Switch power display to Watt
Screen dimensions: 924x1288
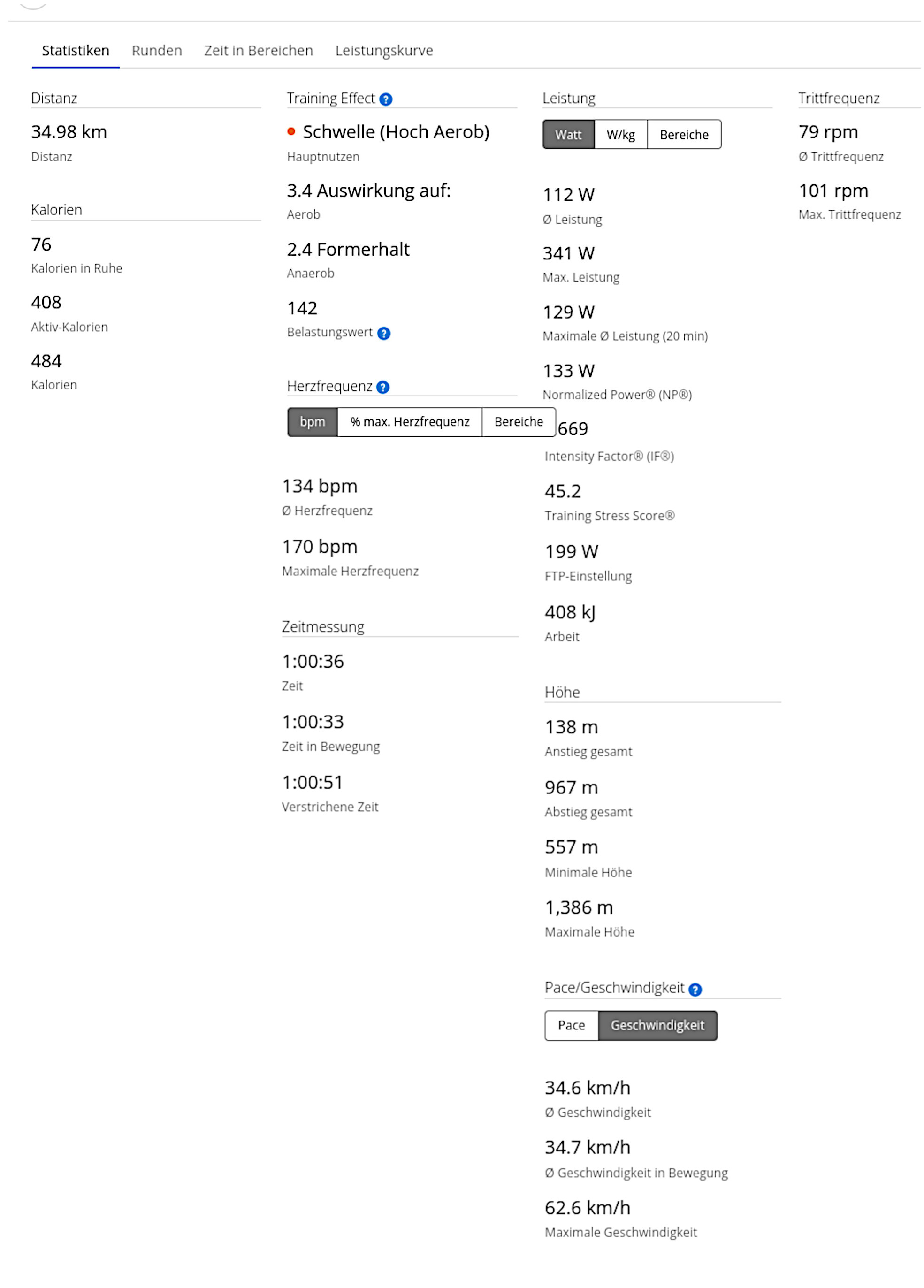pyautogui.click(x=568, y=135)
